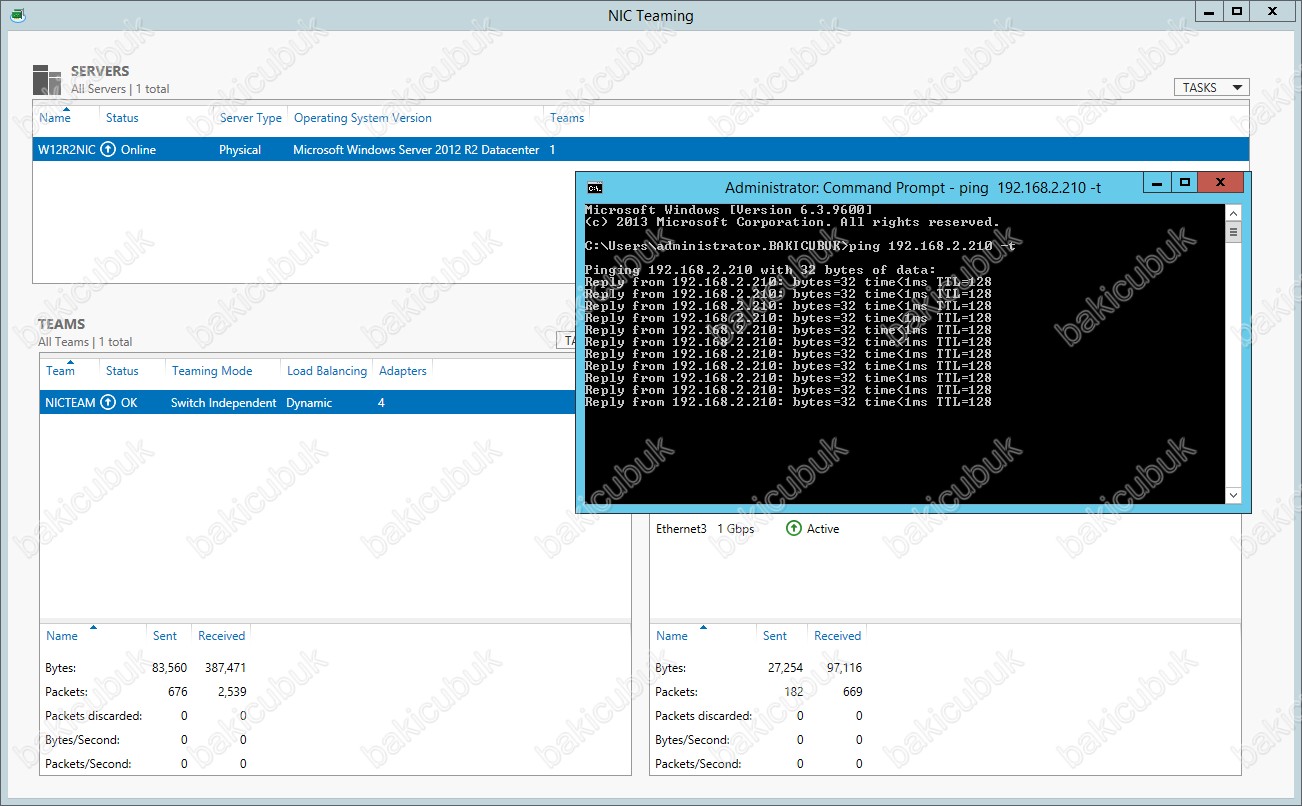Sort teams by Team column

pyautogui.click(x=60, y=371)
